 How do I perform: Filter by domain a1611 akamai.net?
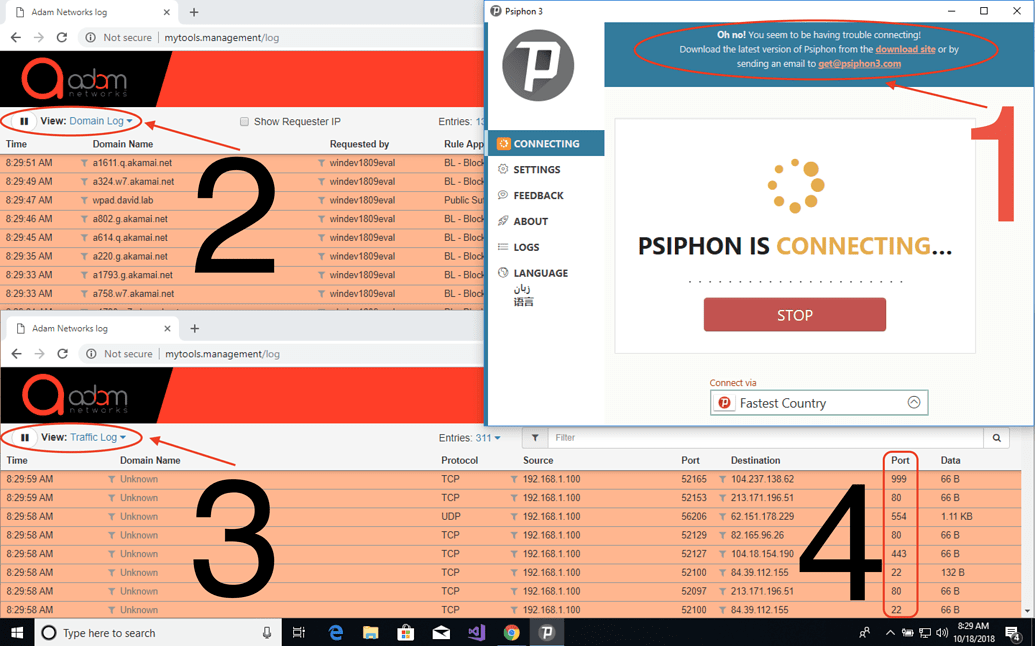tap(84, 163)
